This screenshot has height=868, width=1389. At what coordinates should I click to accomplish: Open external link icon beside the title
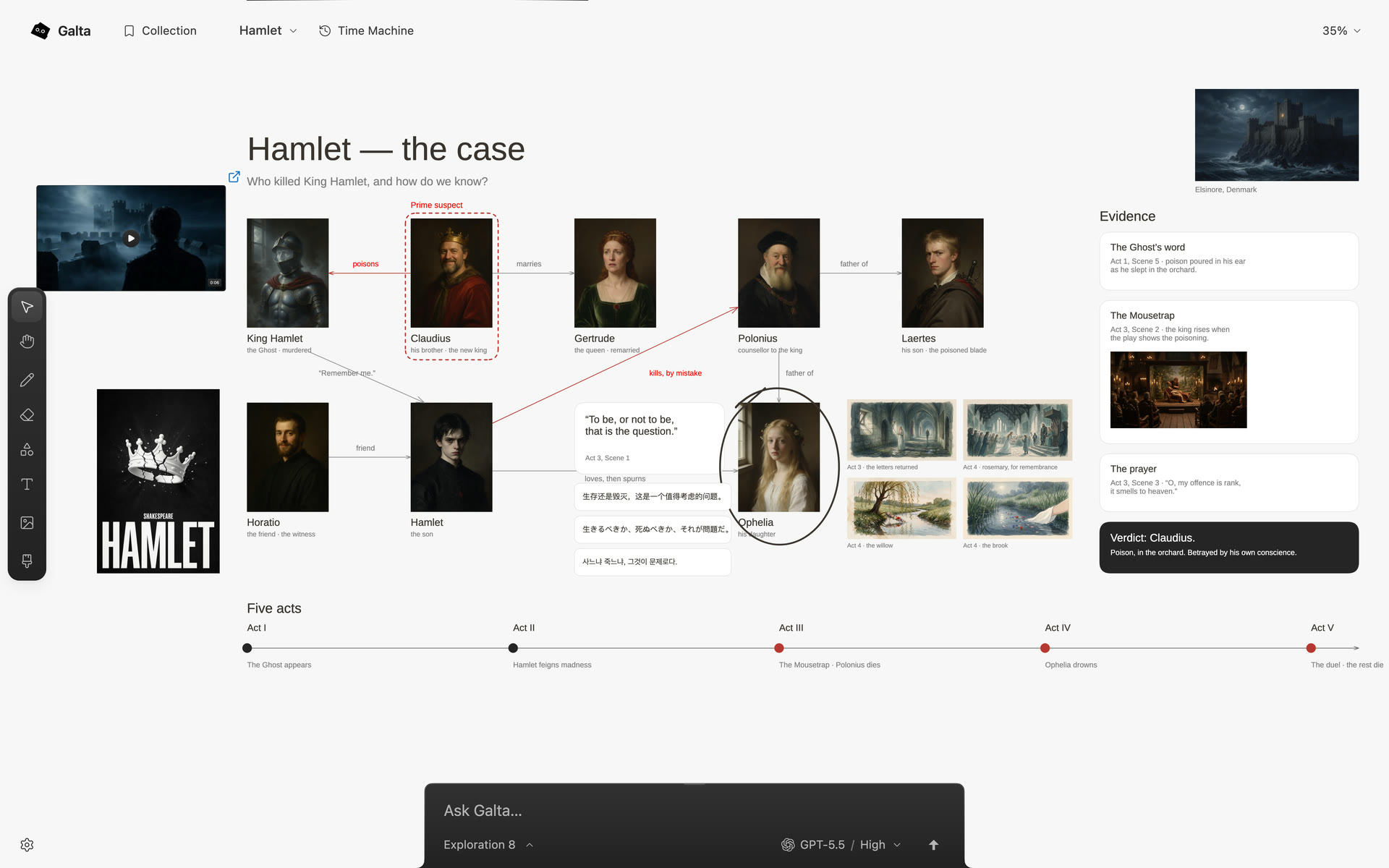[234, 176]
